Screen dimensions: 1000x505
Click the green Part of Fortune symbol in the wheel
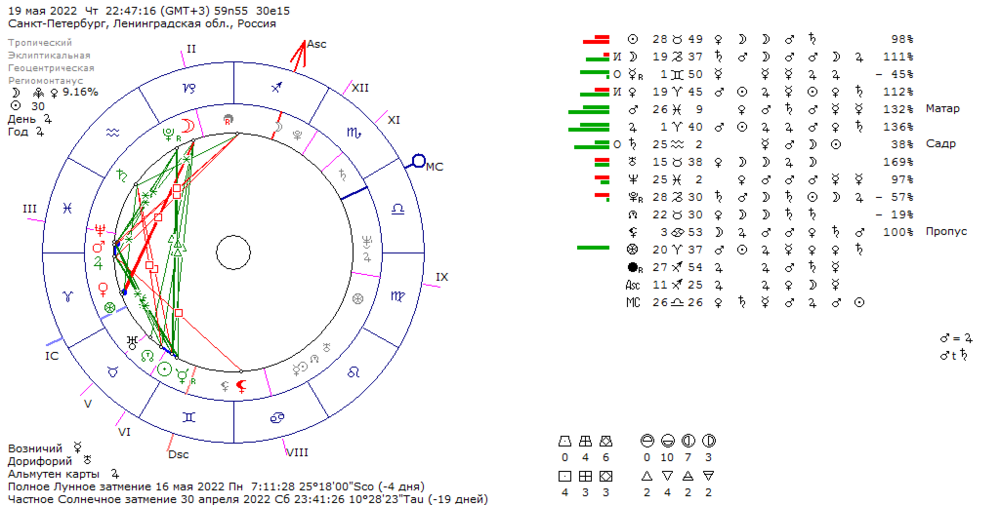[x=110, y=307]
